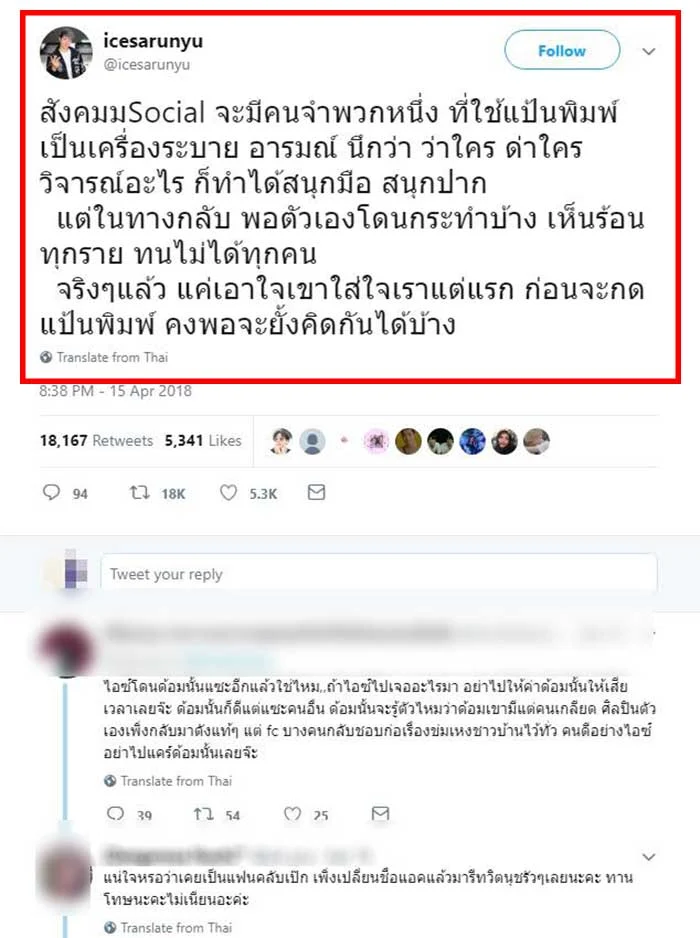
Task: Focus the Tweet your reply field
Action: 379,574
